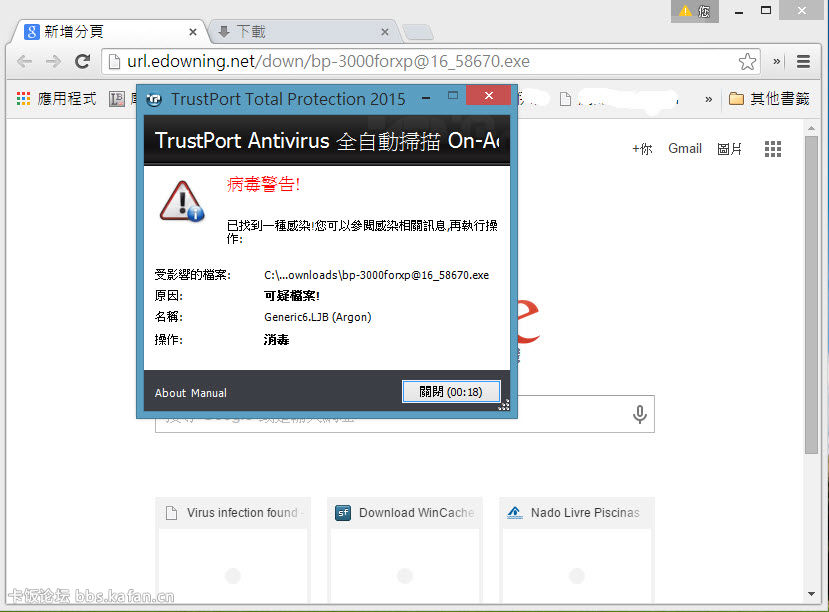Open a new tab with the new tab button
This screenshot has width=829, height=612.
418,32
